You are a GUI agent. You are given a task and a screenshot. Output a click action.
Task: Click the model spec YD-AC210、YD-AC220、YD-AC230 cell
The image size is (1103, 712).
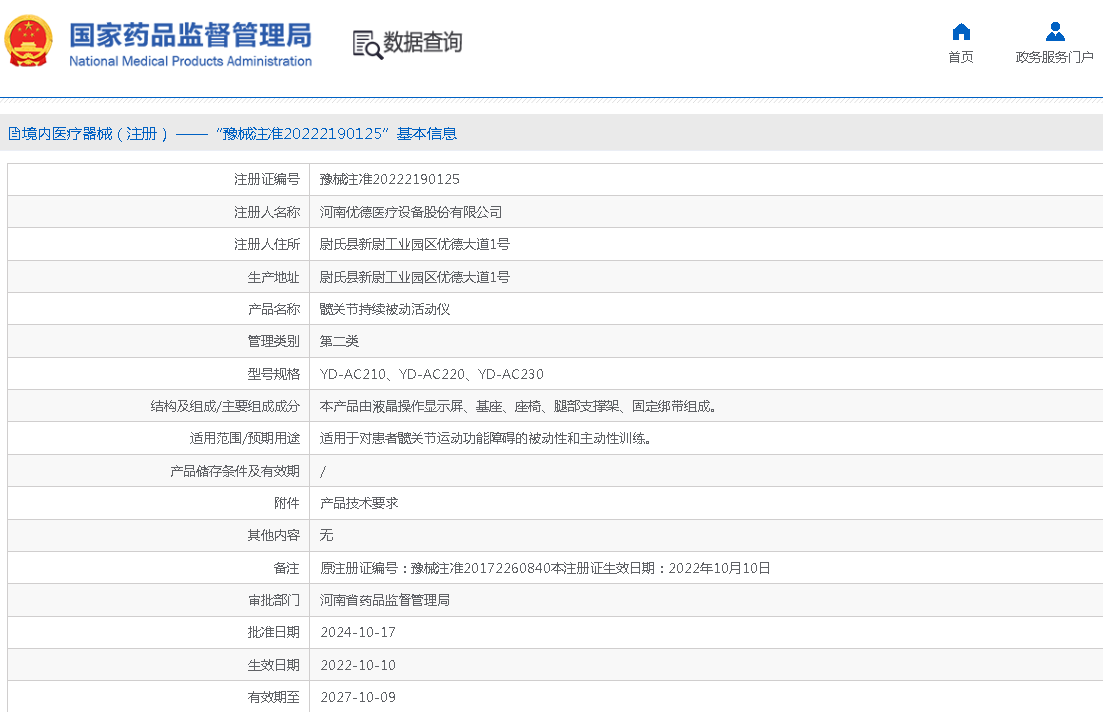click(x=431, y=374)
